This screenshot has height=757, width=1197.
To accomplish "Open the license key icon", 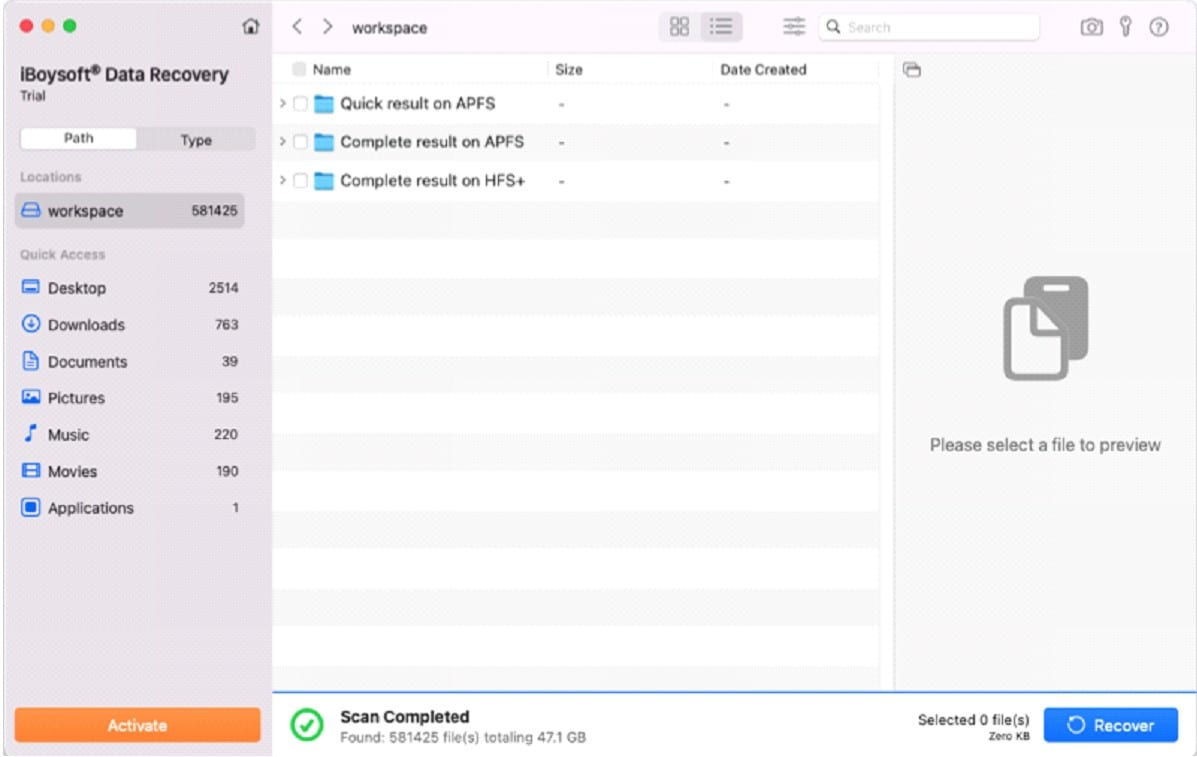I will [1125, 28].
